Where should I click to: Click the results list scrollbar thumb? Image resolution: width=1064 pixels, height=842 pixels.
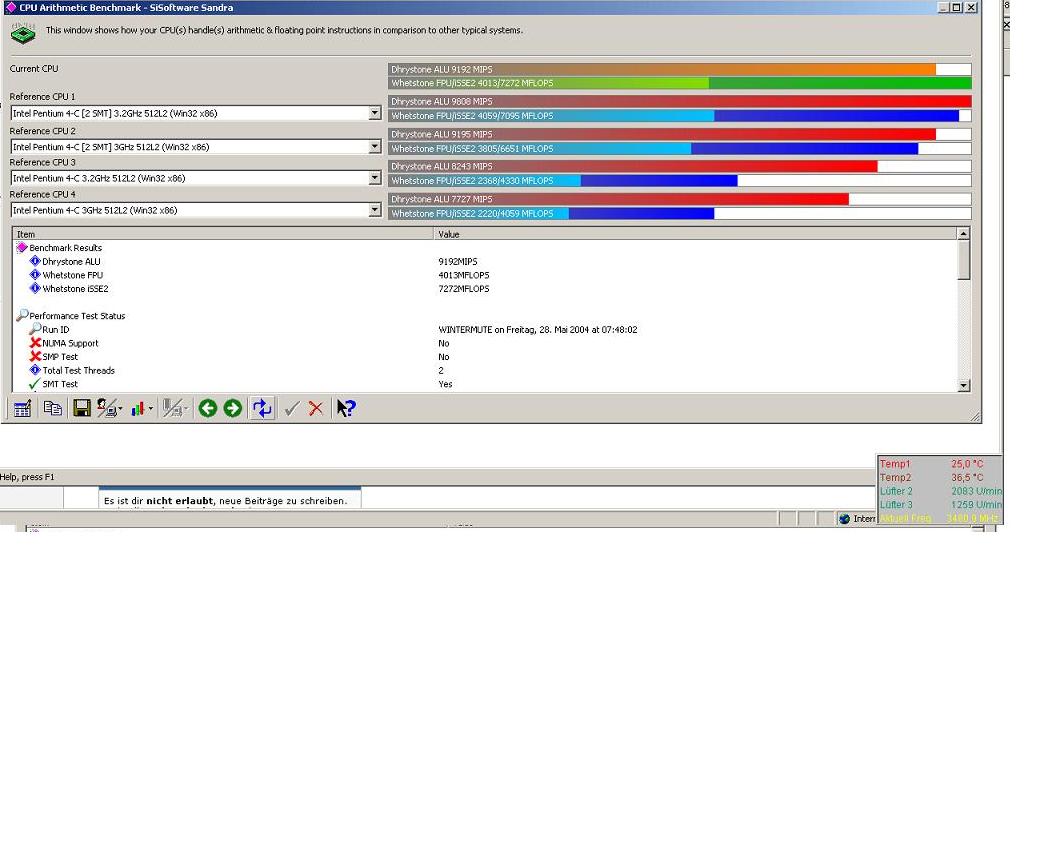coord(964,260)
